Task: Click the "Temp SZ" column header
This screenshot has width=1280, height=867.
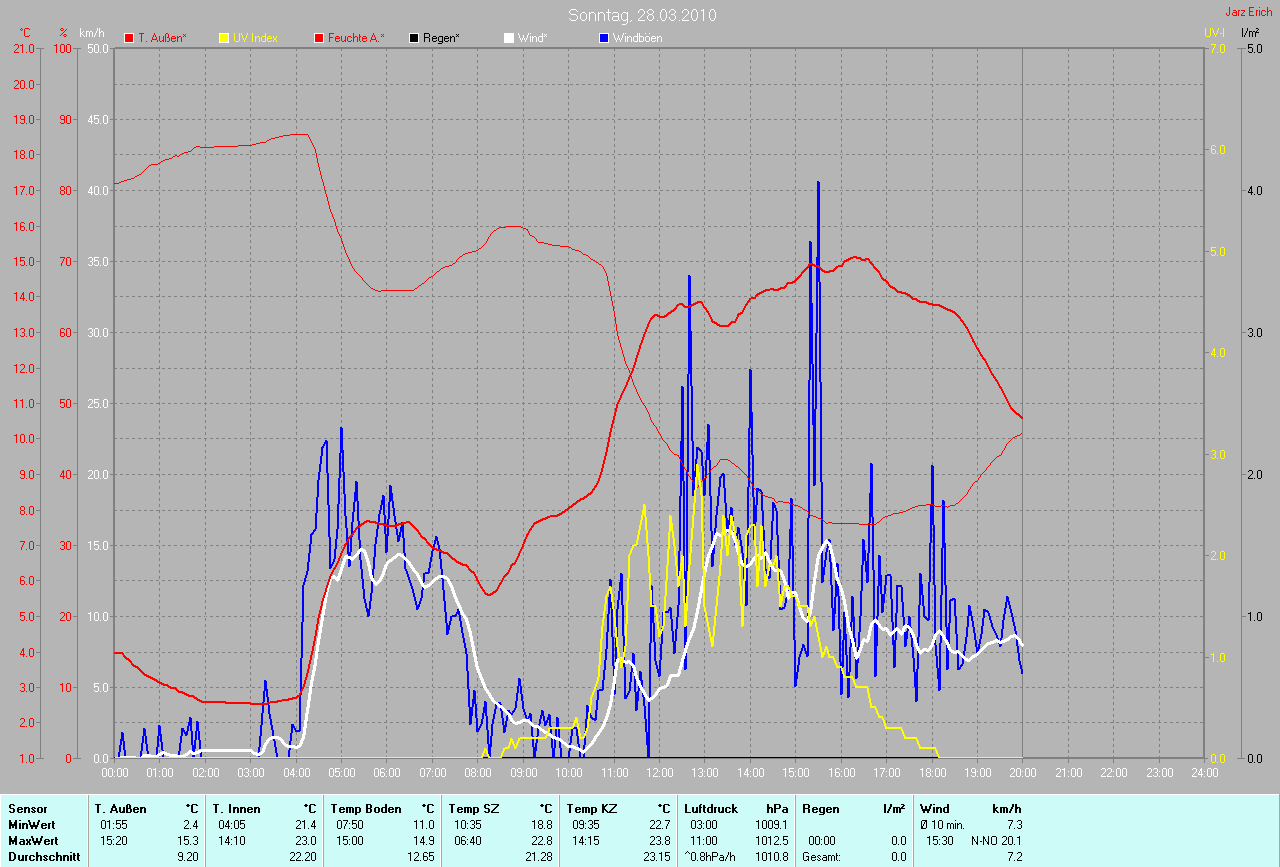Action: [x=474, y=808]
